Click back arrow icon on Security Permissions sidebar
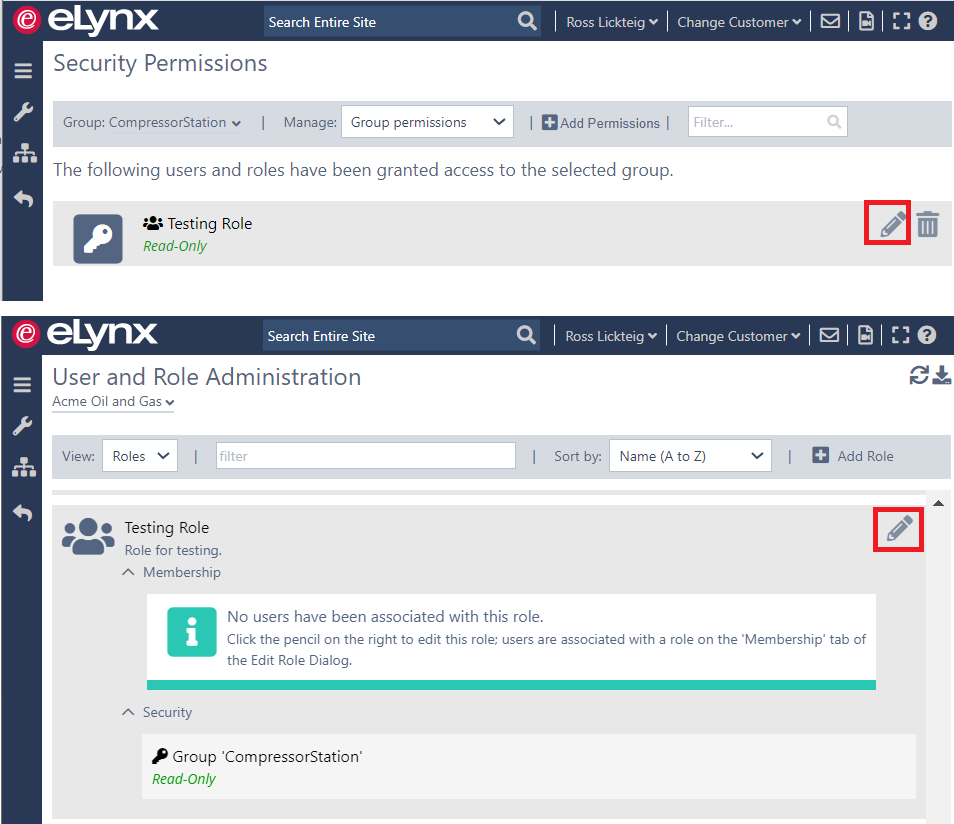 [23, 199]
